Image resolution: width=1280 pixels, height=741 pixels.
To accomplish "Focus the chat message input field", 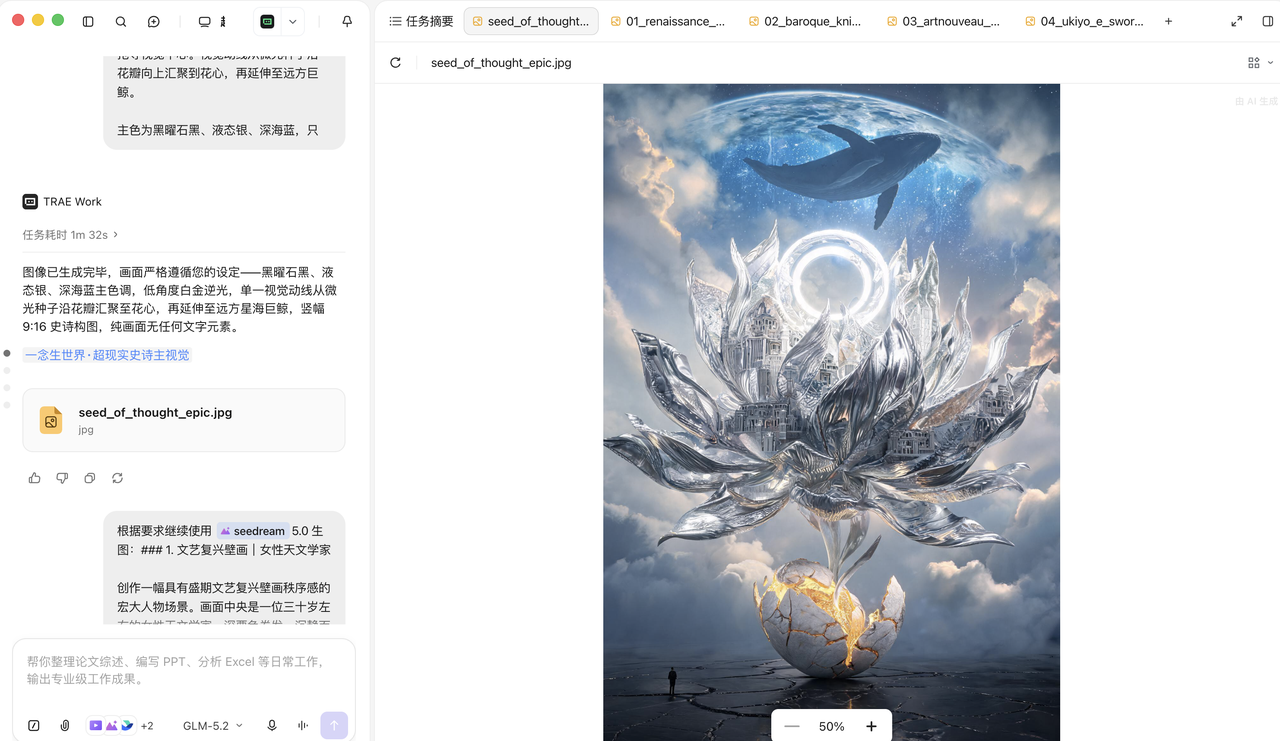I will point(184,670).
